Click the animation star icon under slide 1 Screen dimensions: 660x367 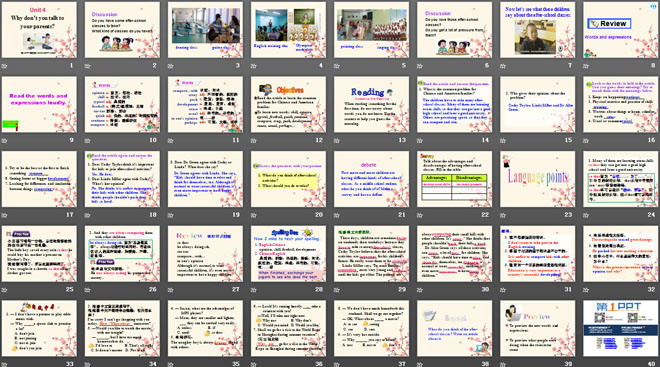[x=5, y=66]
